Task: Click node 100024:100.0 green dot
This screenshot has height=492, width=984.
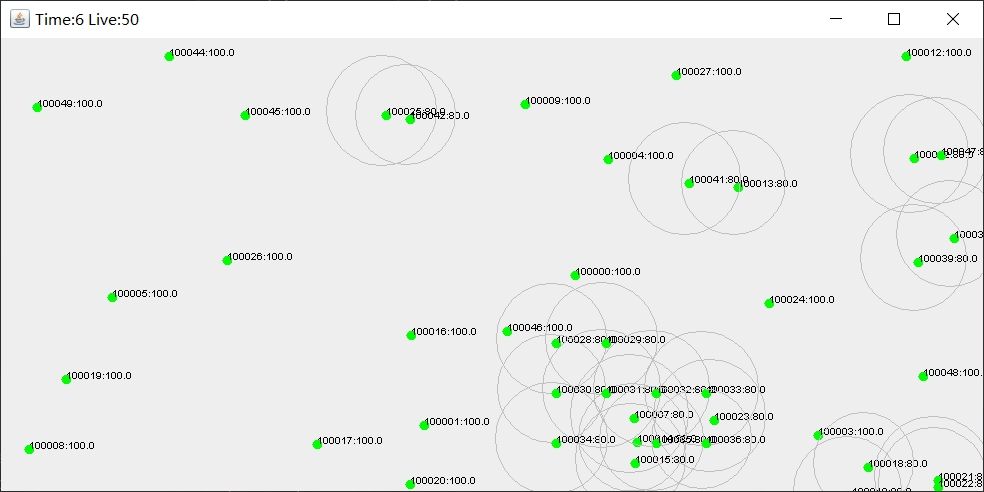Action: [x=769, y=304]
